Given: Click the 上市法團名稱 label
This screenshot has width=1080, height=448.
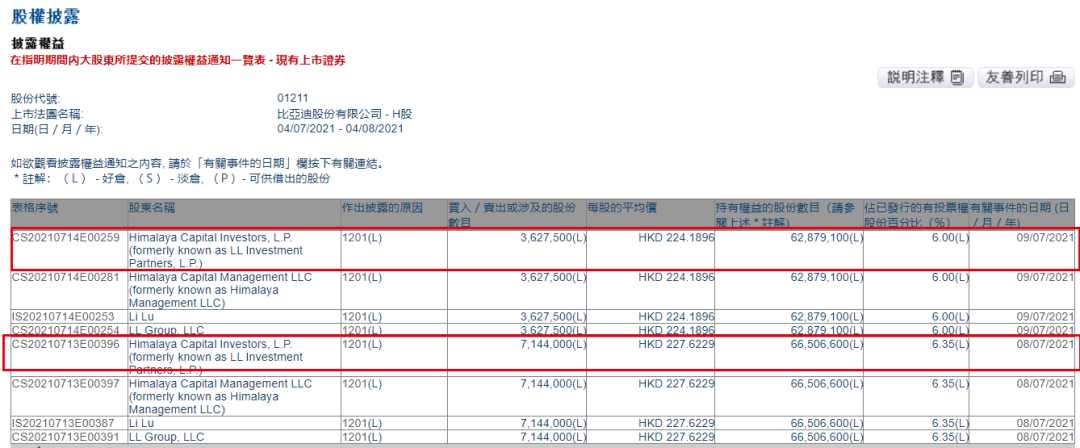Looking at the screenshot, I should pos(48,114).
